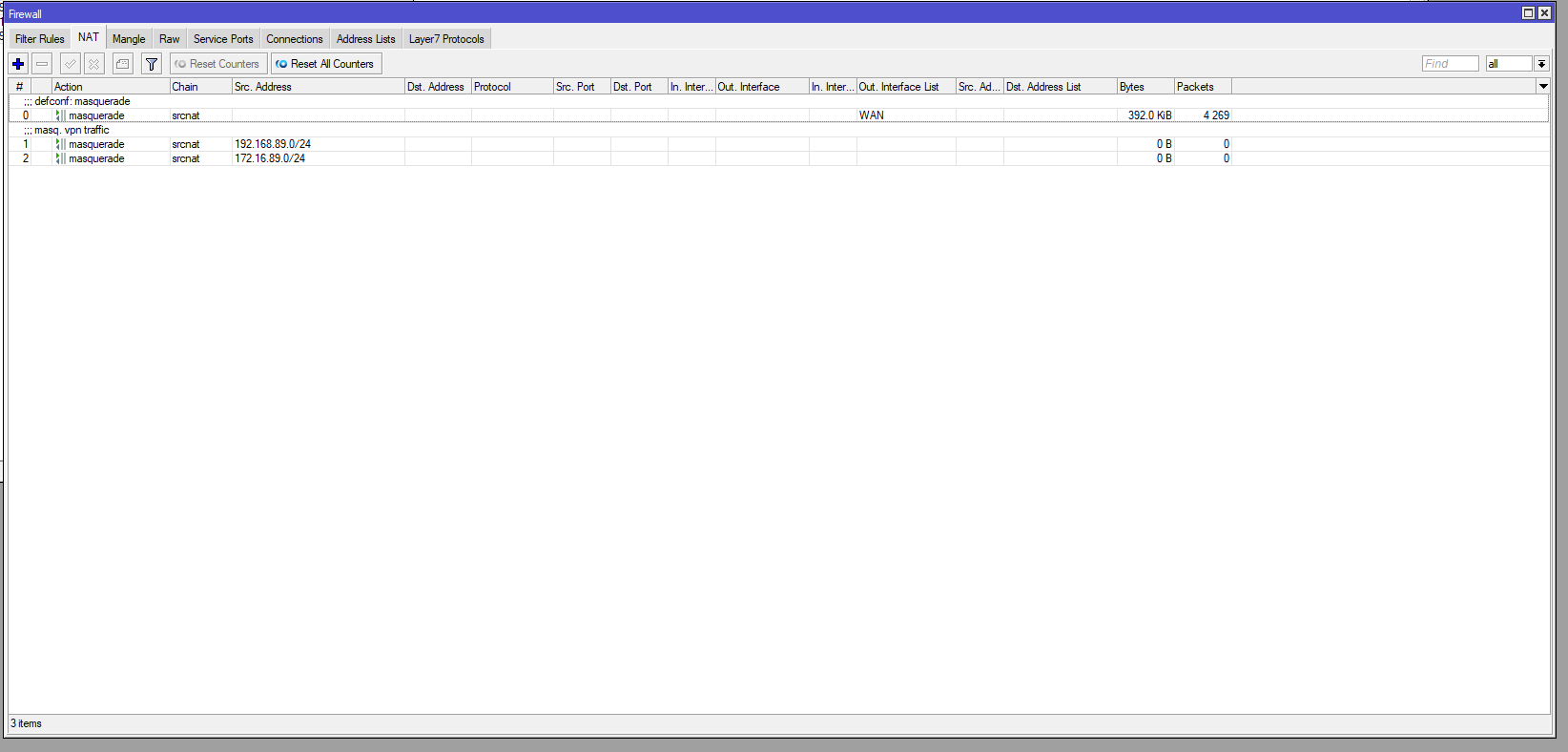Sort by Out. Interface column header

pyautogui.click(x=762, y=87)
